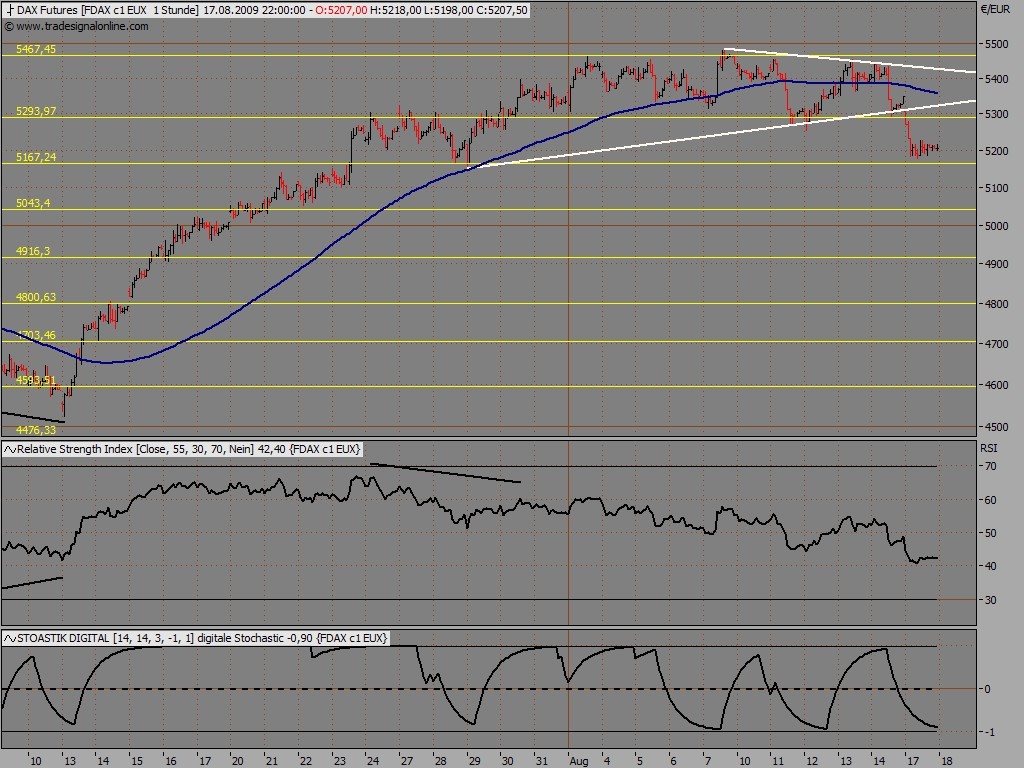
Task: Click the 5467,45 resistance level label
Action: [x=36, y=49]
